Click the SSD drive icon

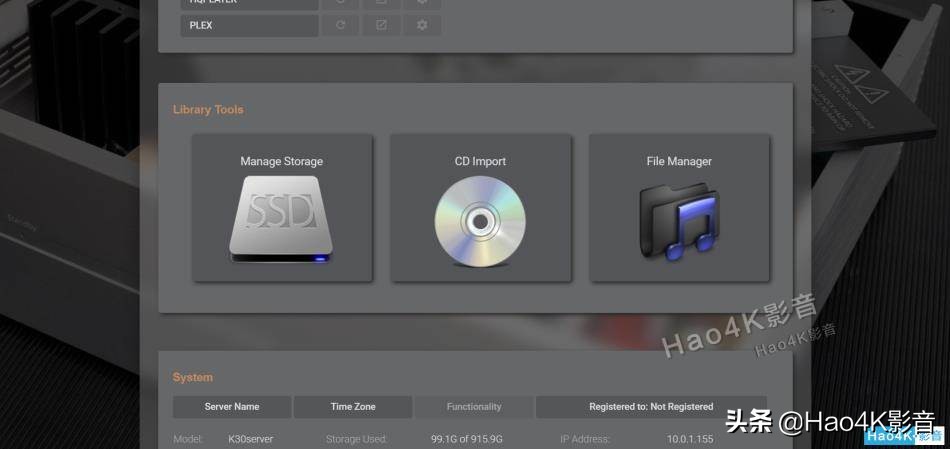281,219
